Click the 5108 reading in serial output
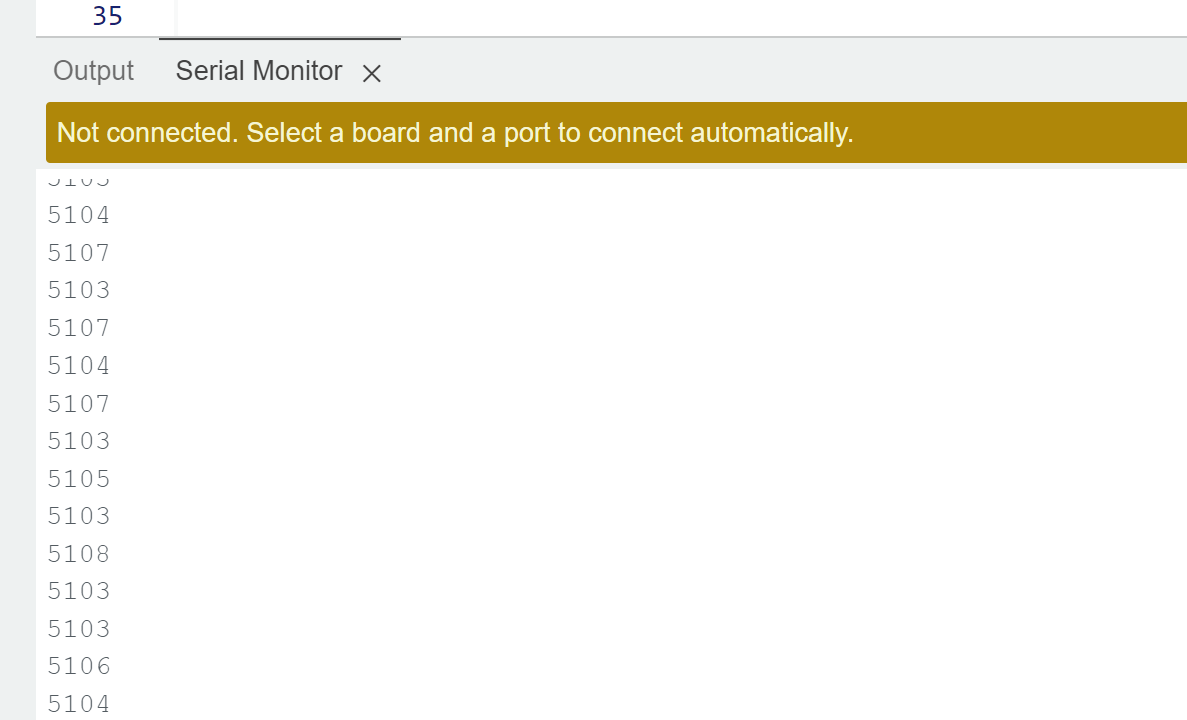The image size is (1187, 720). coord(79,553)
